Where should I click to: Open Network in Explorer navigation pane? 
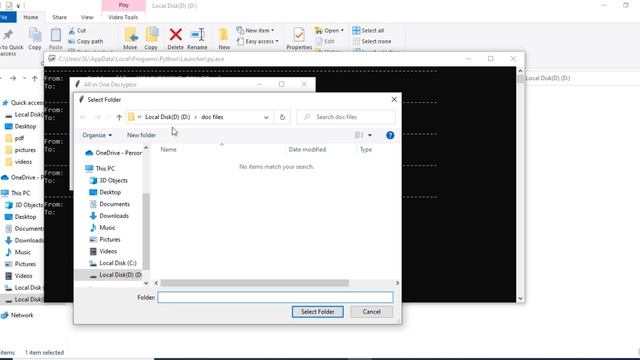click(x=17, y=315)
